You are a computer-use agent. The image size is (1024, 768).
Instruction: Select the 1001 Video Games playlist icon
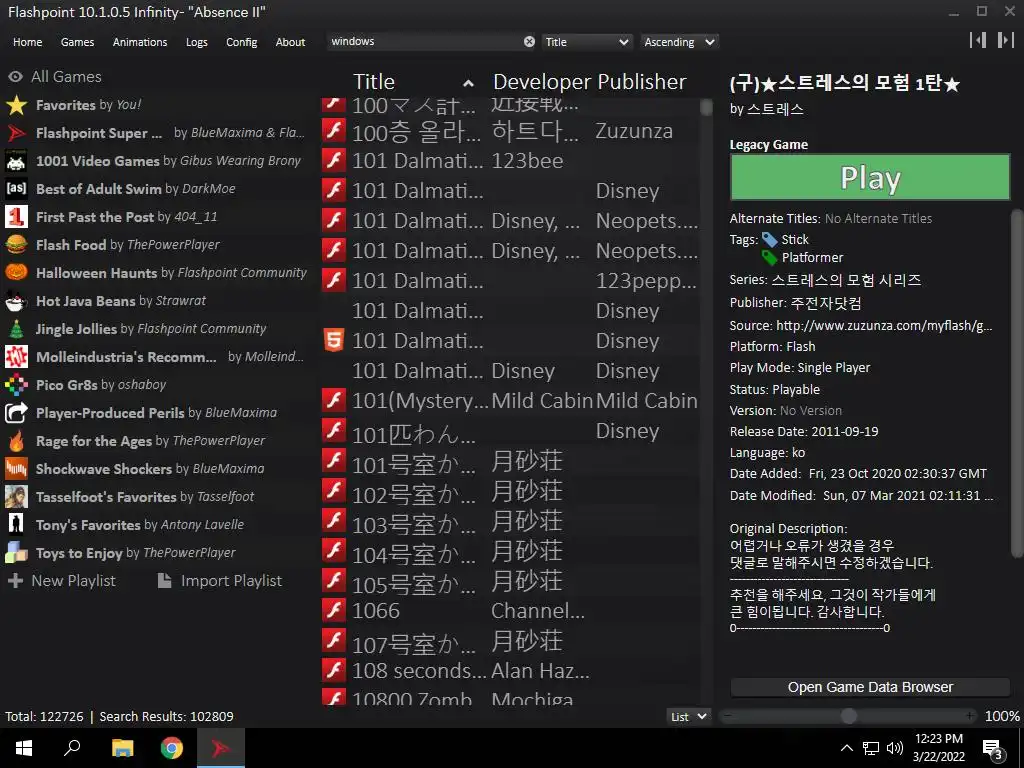(x=16, y=161)
